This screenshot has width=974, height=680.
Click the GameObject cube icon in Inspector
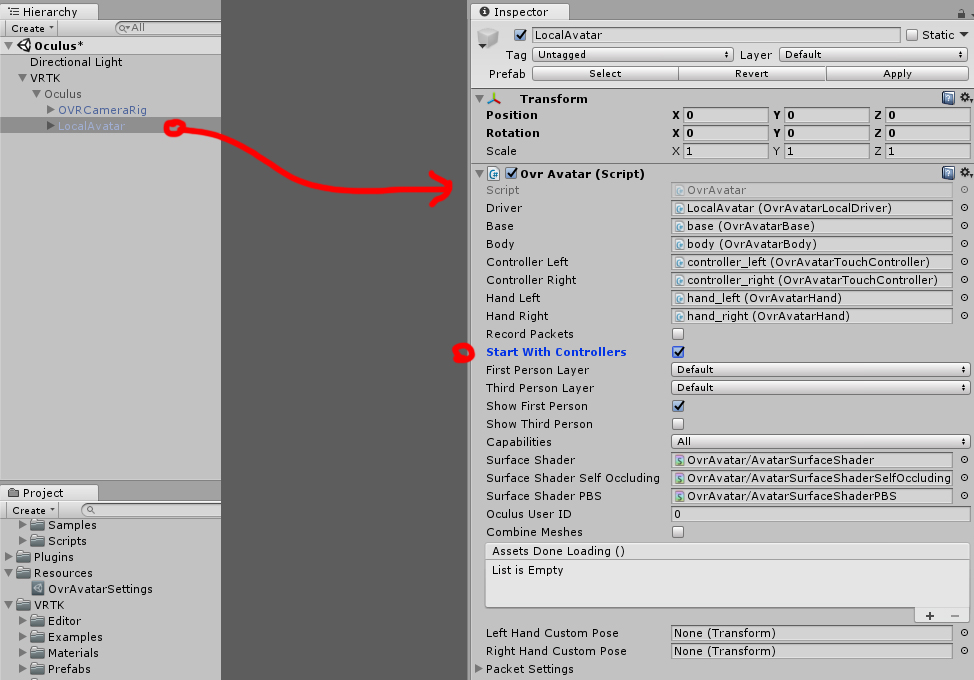[488, 38]
